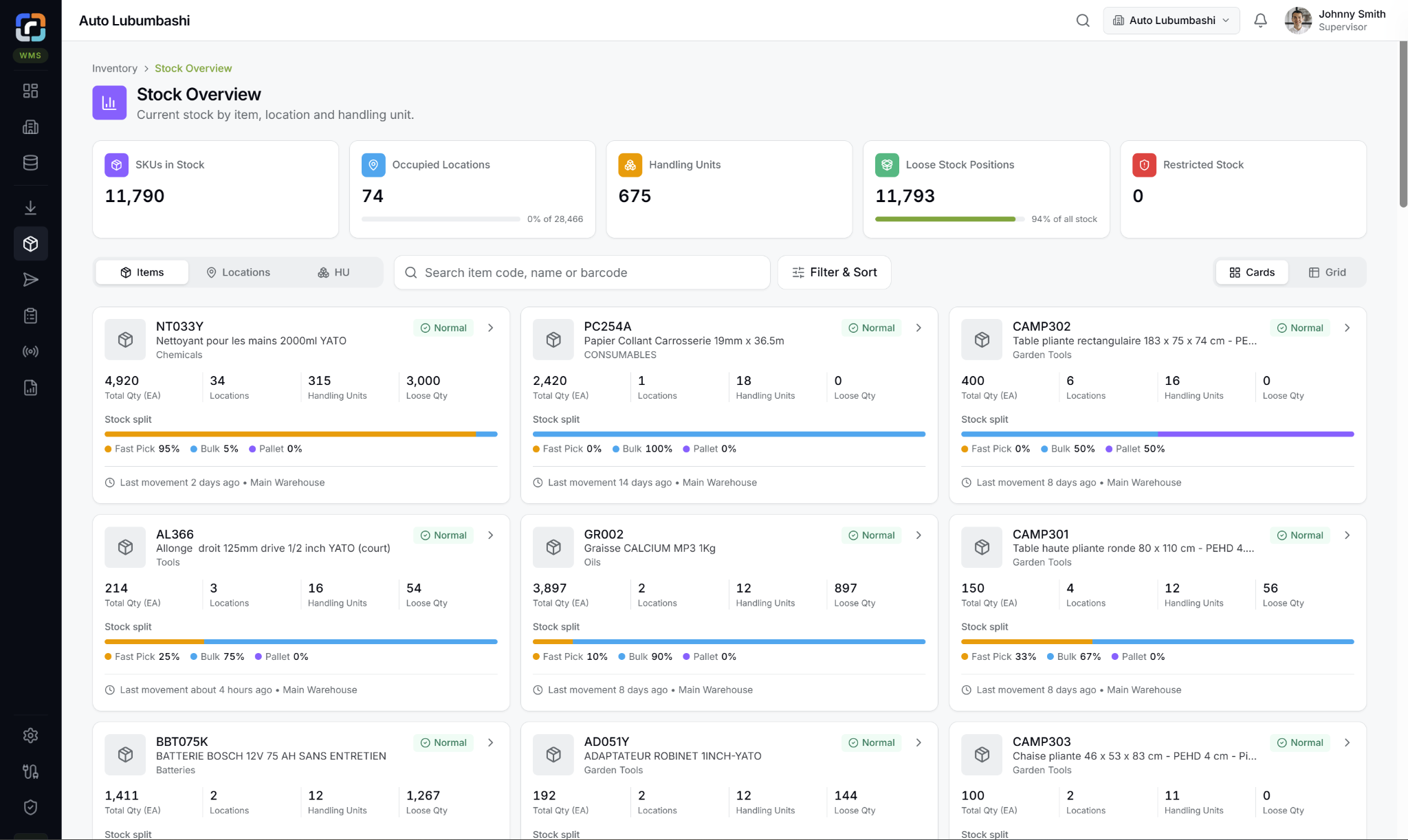Click the broadcast signal sidebar icon
Screen dimensions: 1408x840
(30, 351)
